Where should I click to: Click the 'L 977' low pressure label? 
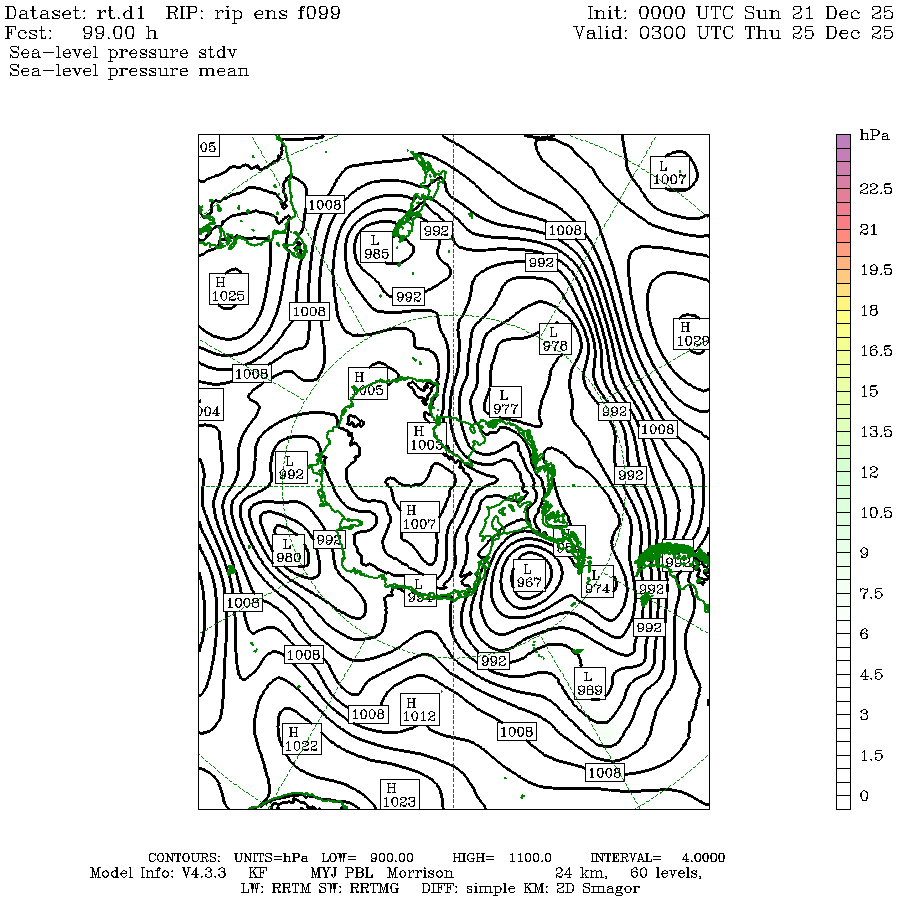click(x=505, y=402)
